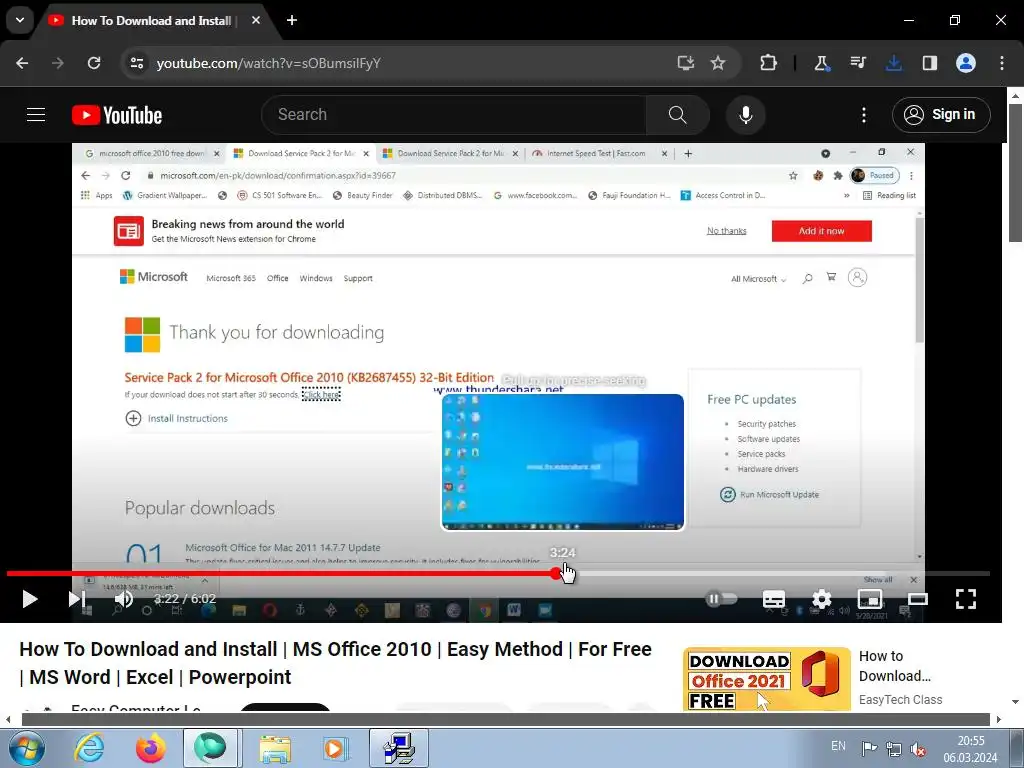
Task: Show browser downloads
Action: (x=894, y=63)
